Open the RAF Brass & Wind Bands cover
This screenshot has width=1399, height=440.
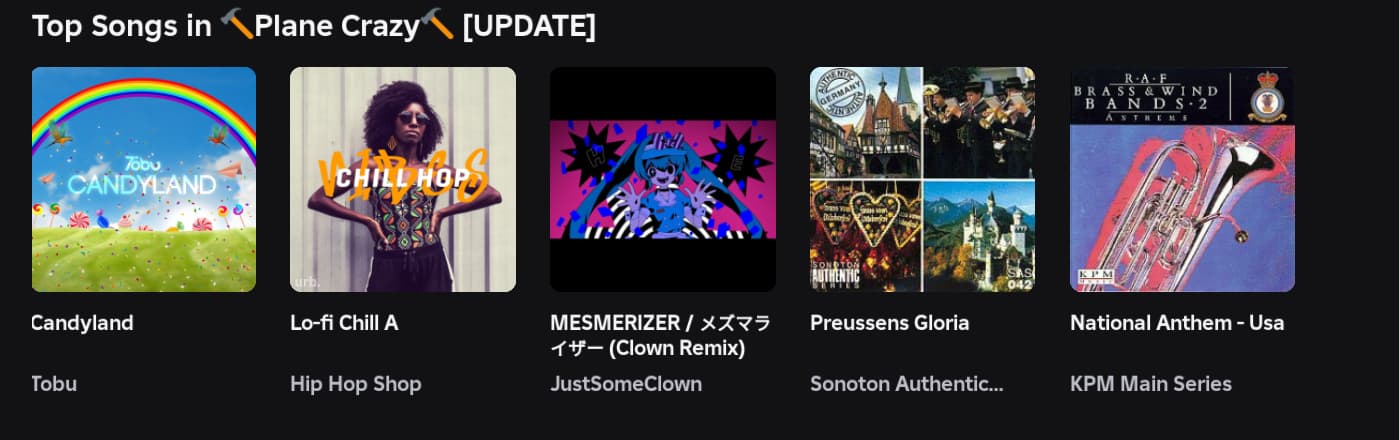1182,179
